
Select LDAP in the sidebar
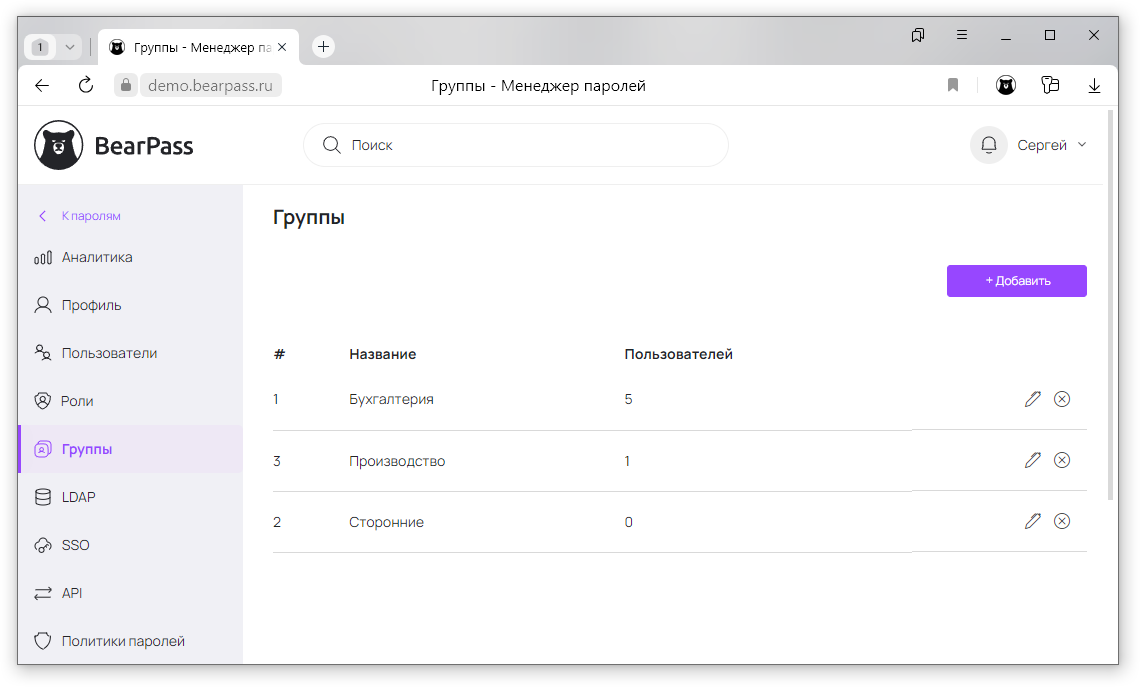pyautogui.click(x=78, y=497)
